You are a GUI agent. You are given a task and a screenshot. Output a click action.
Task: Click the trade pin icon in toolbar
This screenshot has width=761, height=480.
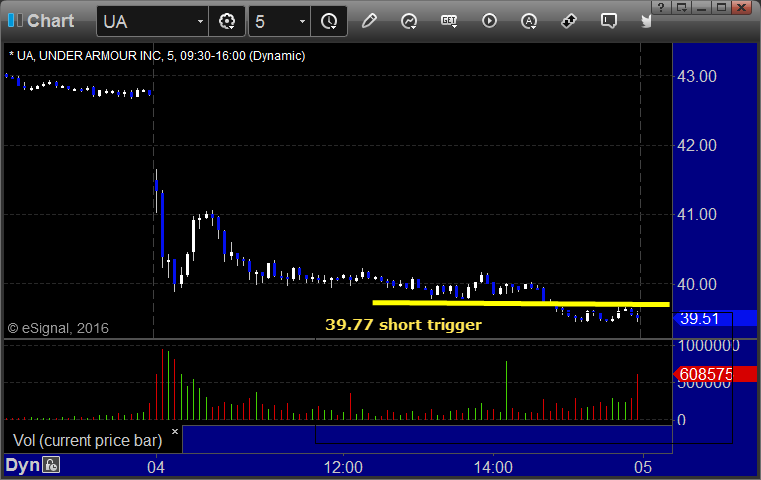[569, 21]
